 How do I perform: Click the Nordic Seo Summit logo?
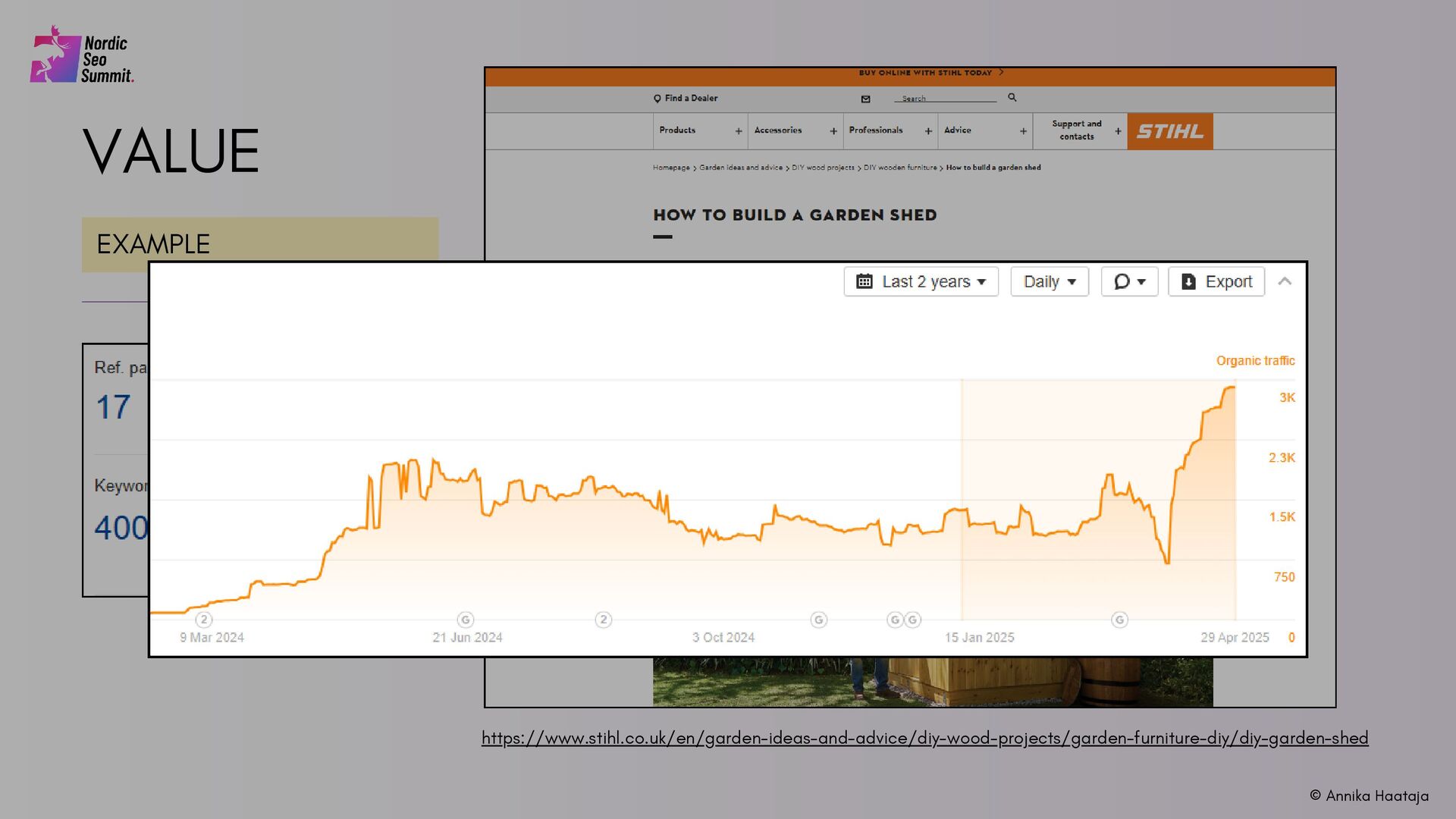click(x=82, y=56)
